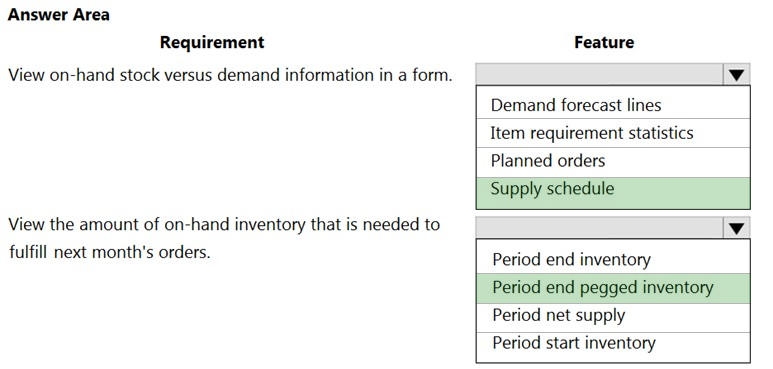Open the first Feature dropdown arrow
The image size is (773, 369).
[737, 75]
